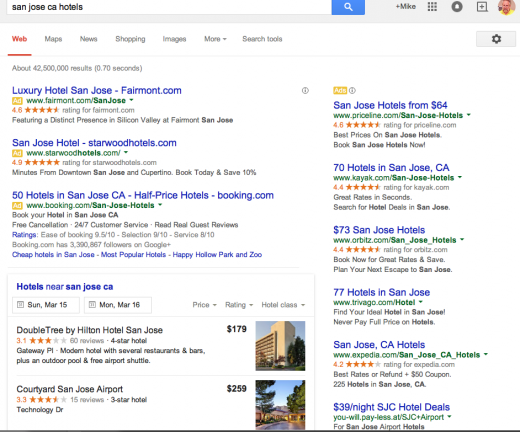
Task: Expand dropdown arrow next to kayak.com URL
Action: pos(460,177)
